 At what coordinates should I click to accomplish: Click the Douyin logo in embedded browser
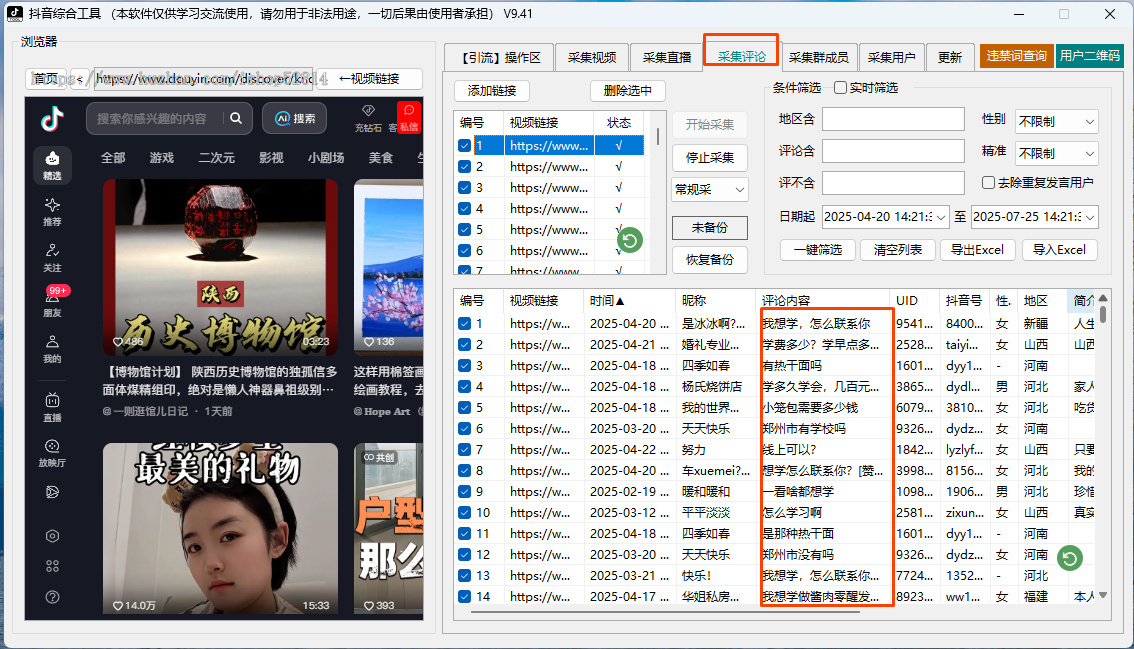tap(52, 119)
